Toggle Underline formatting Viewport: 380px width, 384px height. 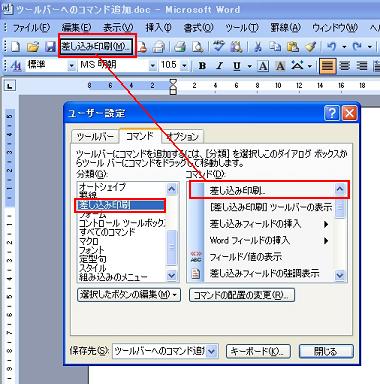pos(237,66)
